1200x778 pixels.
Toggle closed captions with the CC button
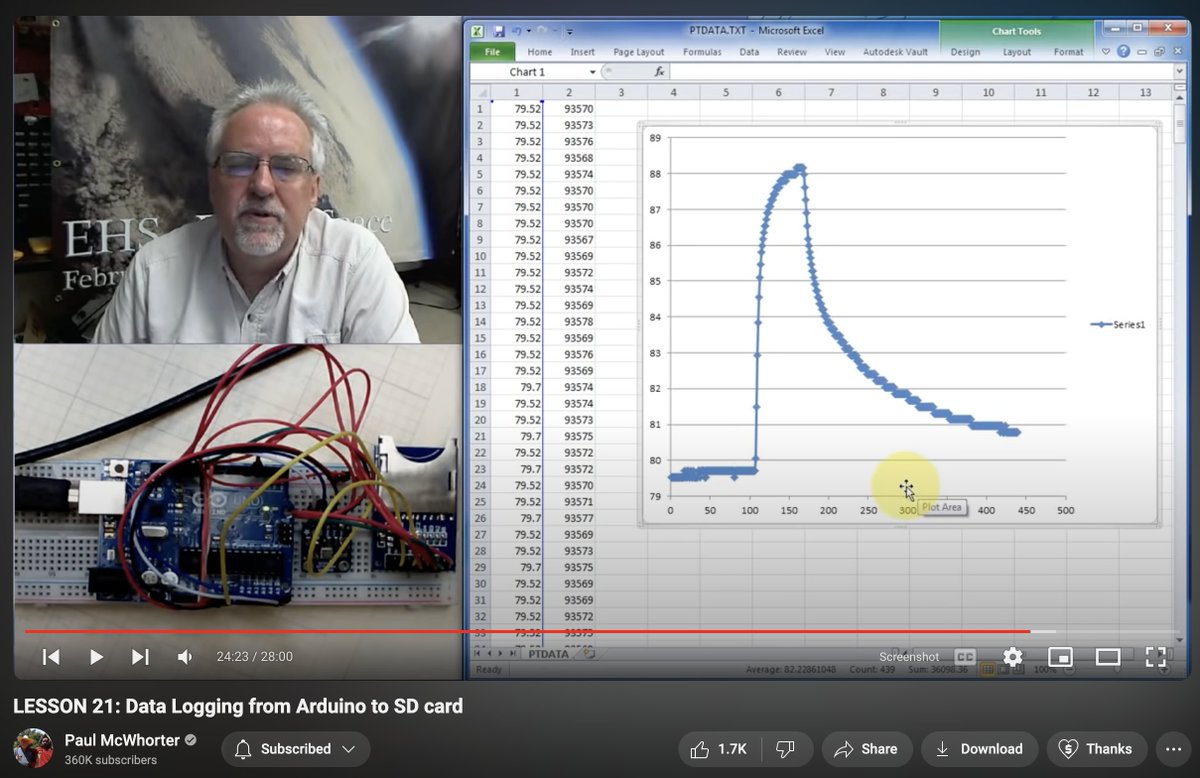[x=965, y=657]
